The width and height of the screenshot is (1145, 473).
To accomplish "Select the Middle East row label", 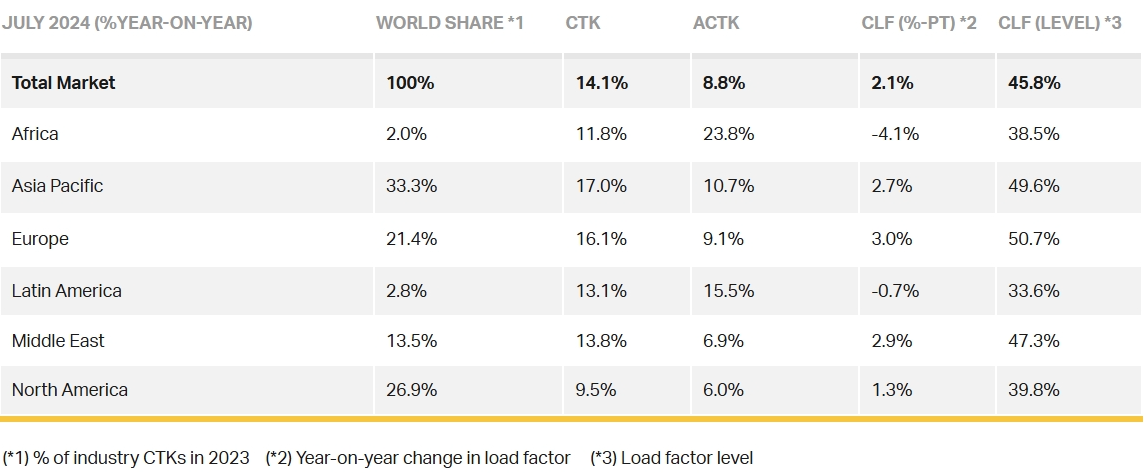I will (58, 341).
